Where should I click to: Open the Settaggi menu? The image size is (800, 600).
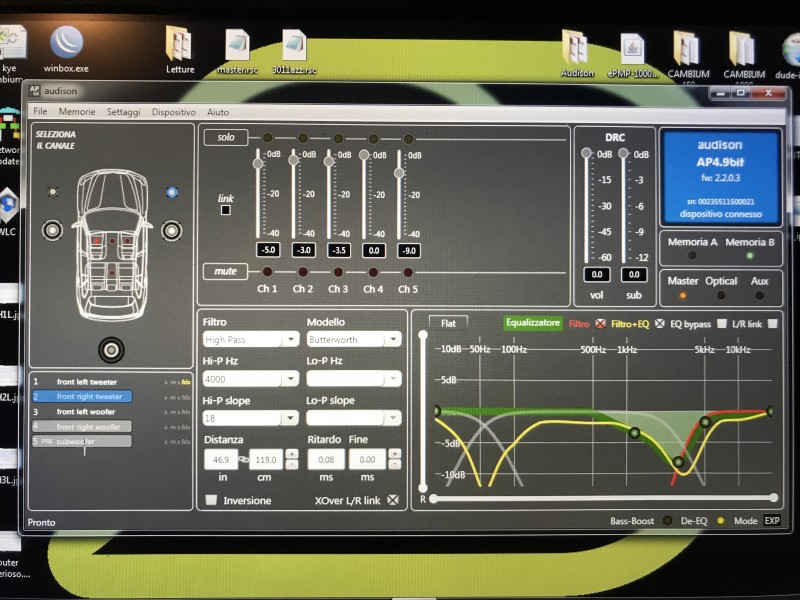click(123, 112)
